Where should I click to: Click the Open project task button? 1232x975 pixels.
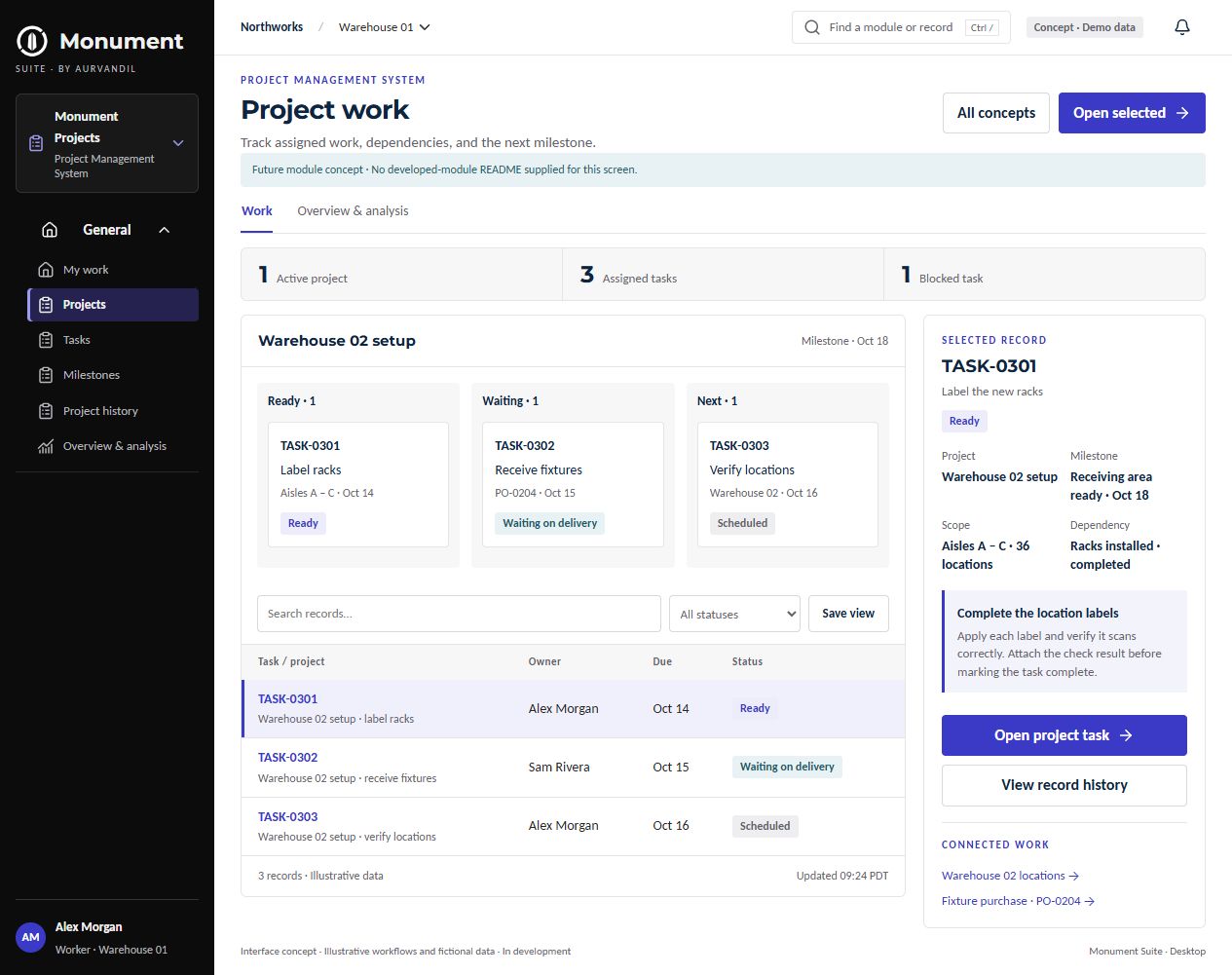pyautogui.click(x=1064, y=735)
